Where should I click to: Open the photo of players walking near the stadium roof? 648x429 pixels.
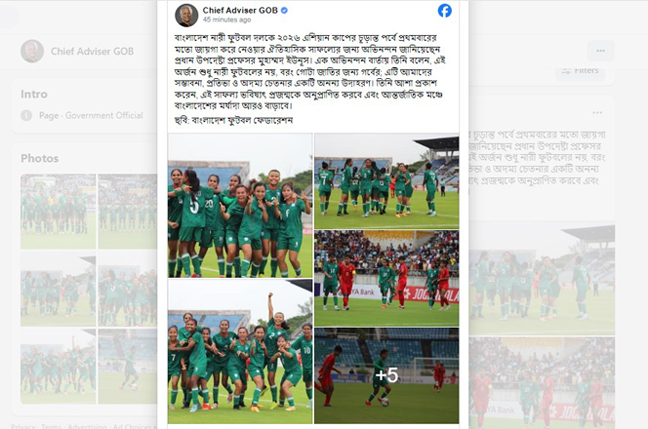point(386,181)
